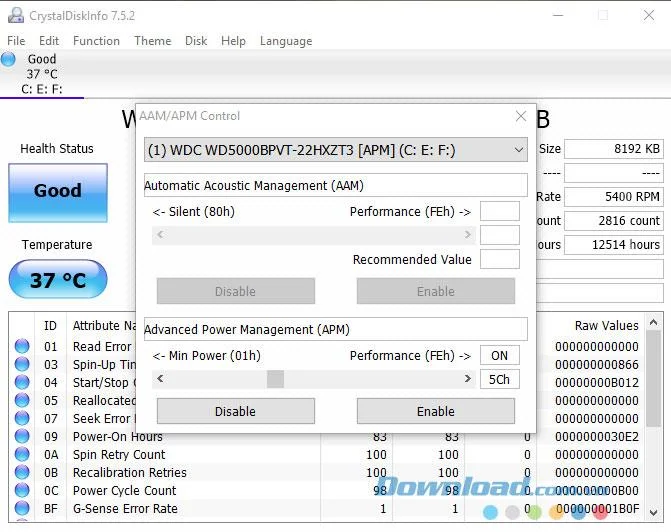
Task: Click the status orb for G-Sense Error Rate
Action: pyautogui.click(x=22, y=508)
